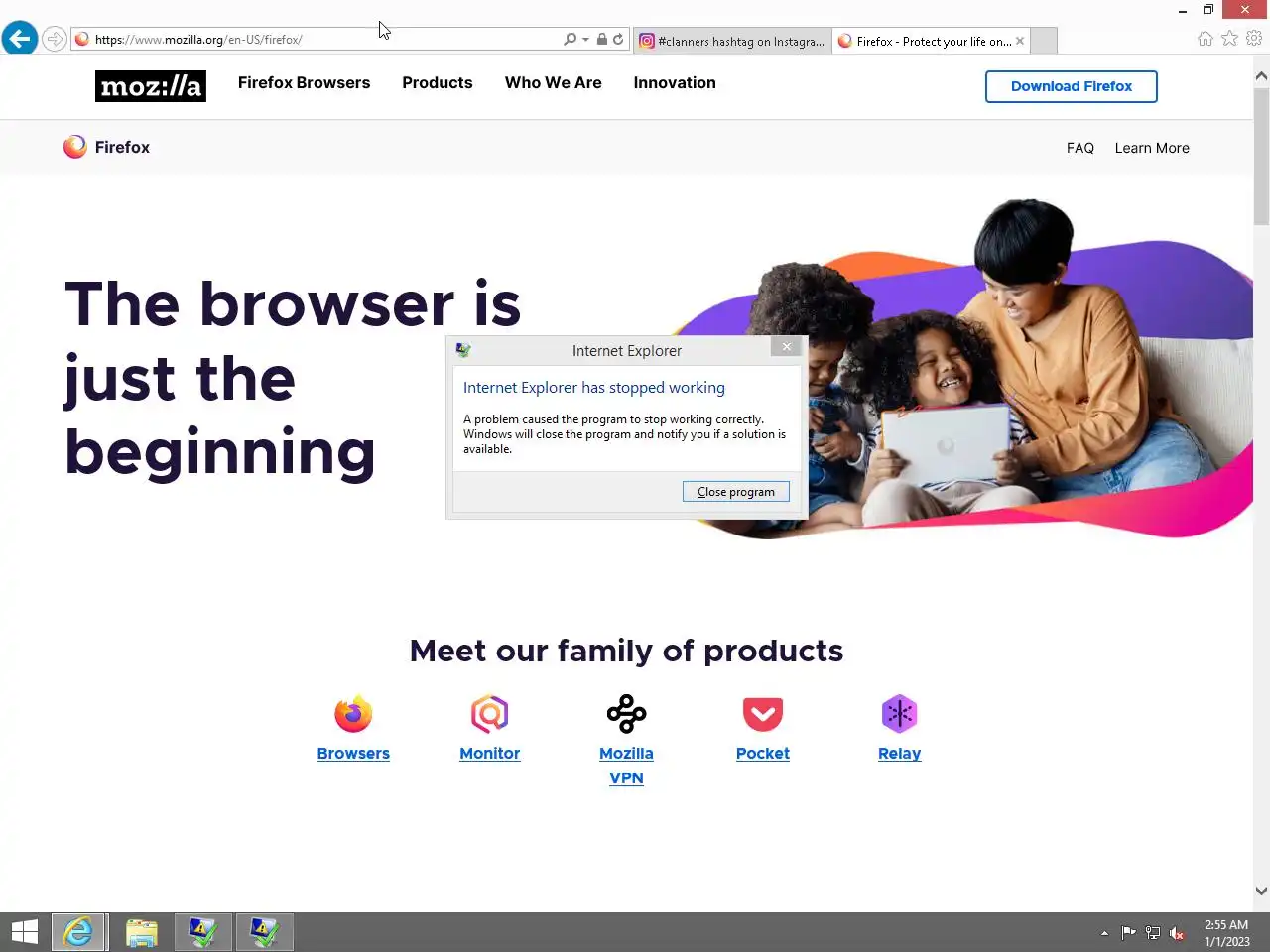Open the Relay link
Image resolution: width=1270 pixels, height=952 pixels.
point(900,754)
